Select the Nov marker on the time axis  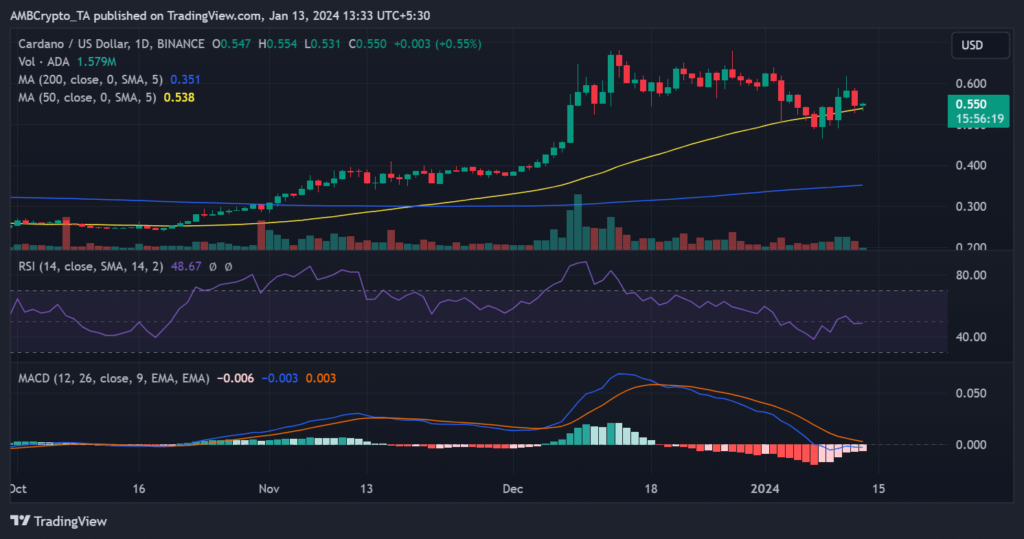(270, 489)
